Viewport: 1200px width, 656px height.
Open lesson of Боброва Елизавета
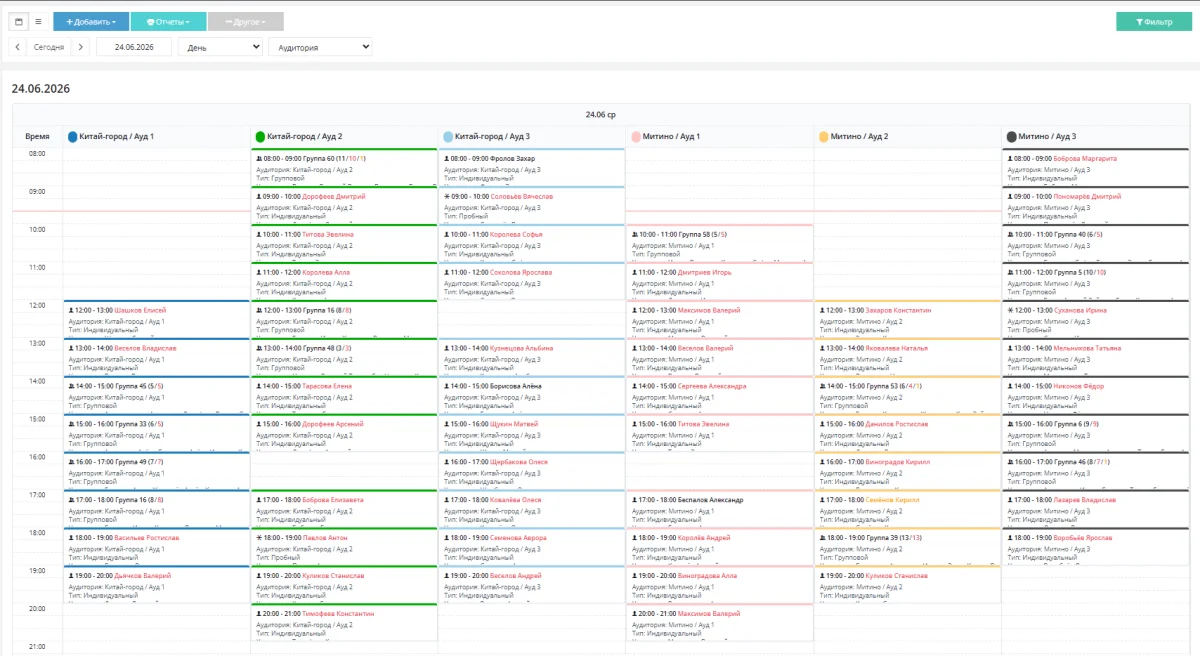(x=344, y=509)
